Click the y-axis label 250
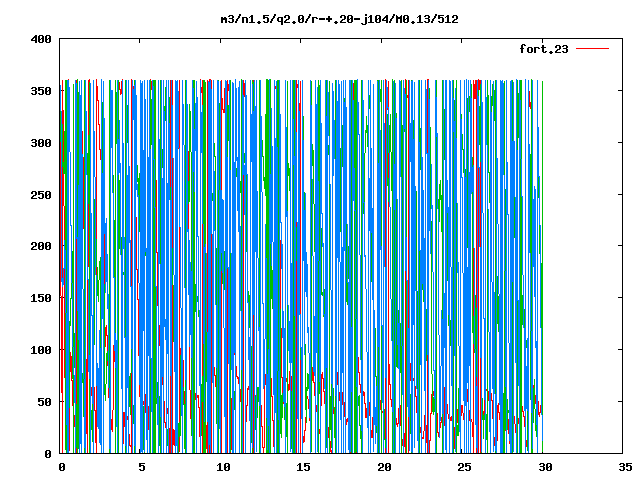Viewport: 640px width, 480px height. (x=41, y=195)
